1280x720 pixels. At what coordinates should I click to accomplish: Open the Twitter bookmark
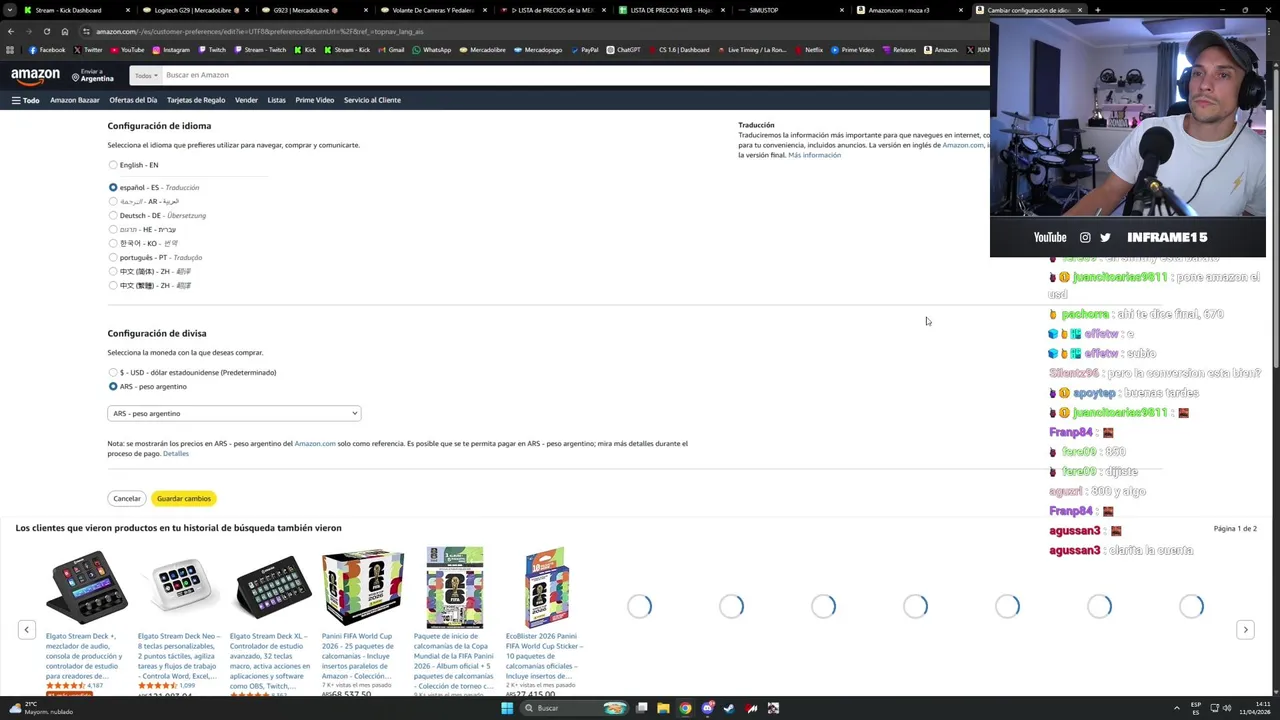tap(87, 50)
